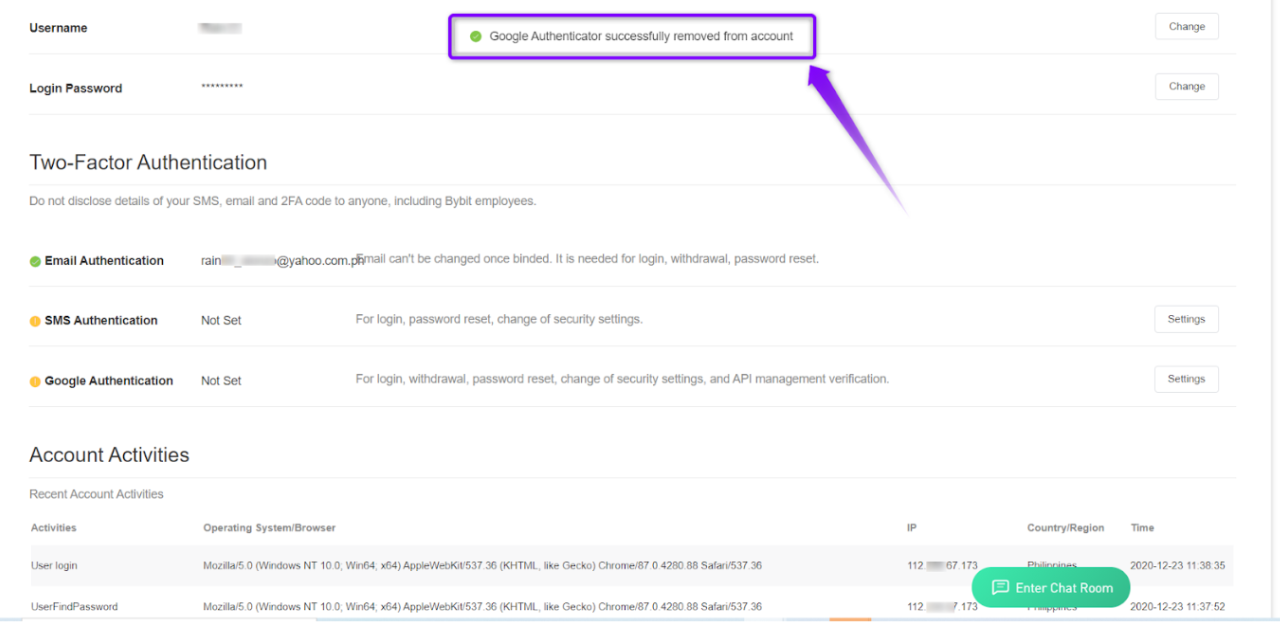
Task: Click the Operating System/Browser column header
Action: (x=269, y=528)
